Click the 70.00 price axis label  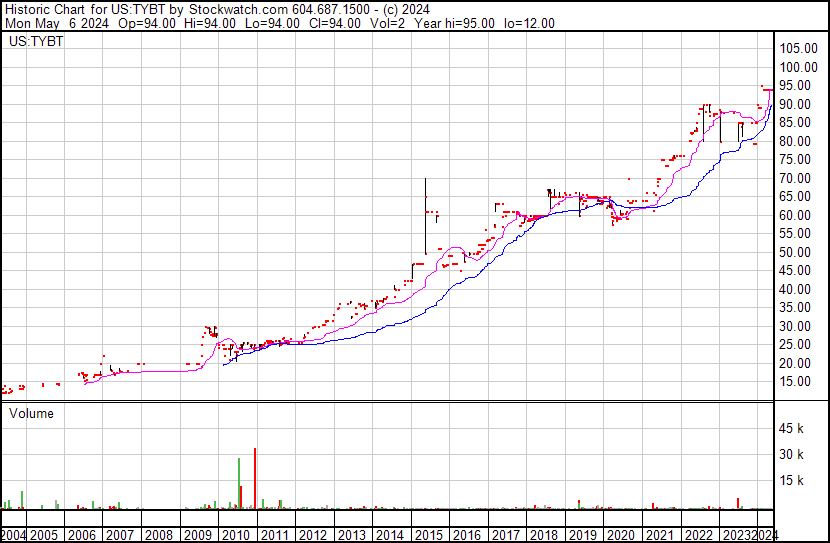(x=795, y=178)
